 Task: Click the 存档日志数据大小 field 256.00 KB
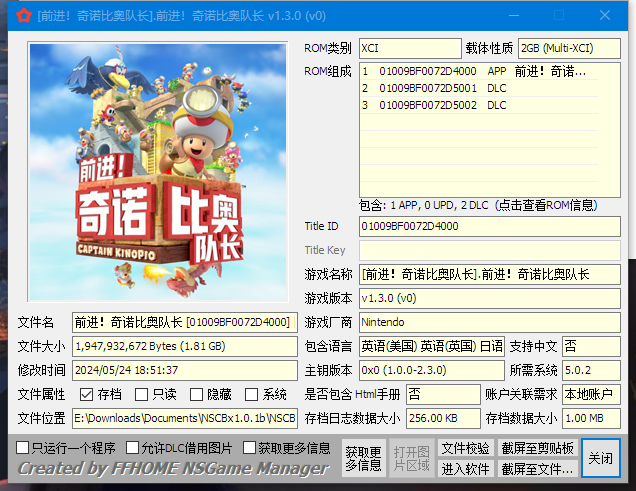point(443,418)
